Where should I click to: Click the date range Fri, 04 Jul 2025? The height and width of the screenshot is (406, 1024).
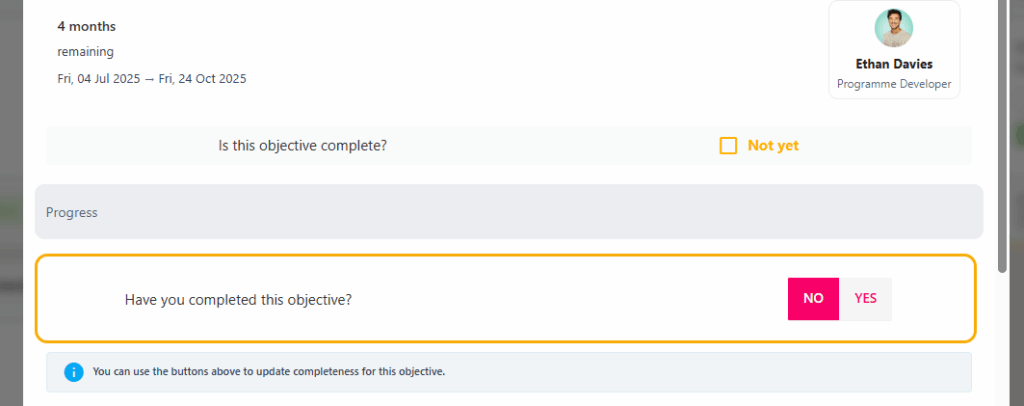(99, 79)
